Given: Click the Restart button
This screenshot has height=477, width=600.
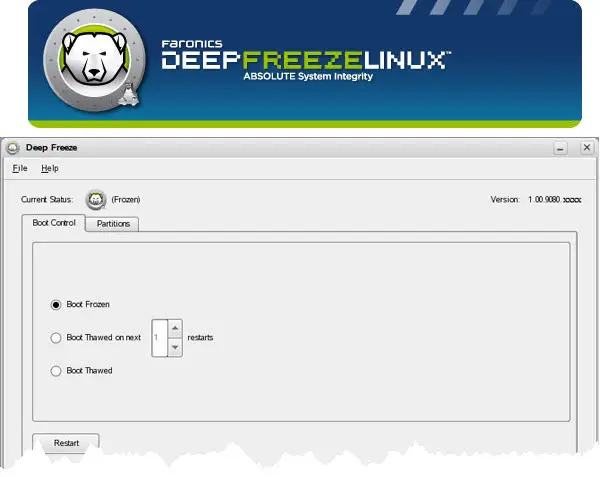Looking at the screenshot, I should pos(66,443).
